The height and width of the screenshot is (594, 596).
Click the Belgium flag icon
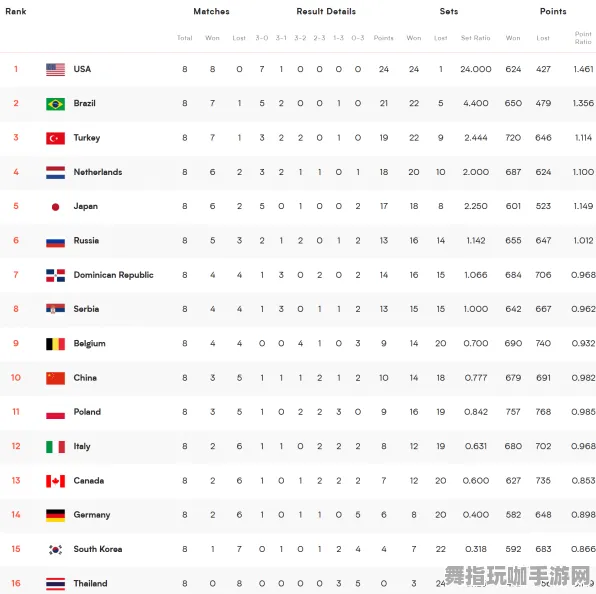point(55,344)
